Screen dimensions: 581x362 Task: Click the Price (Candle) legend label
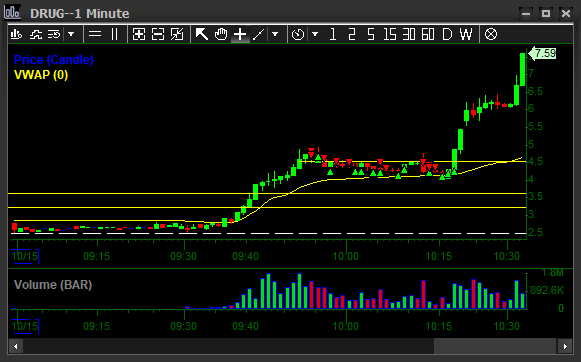click(x=54, y=60)
